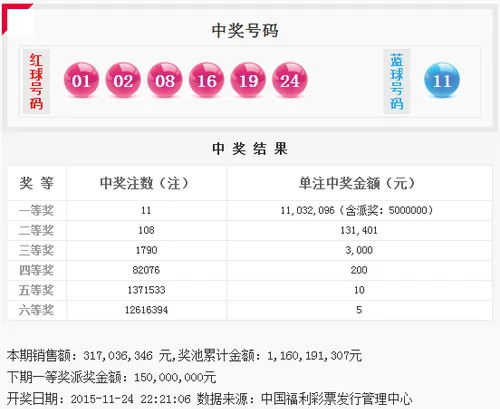Click the 3,000 third prize amount
This screenshot has width=500, height=409.
[x=359, y=250]
